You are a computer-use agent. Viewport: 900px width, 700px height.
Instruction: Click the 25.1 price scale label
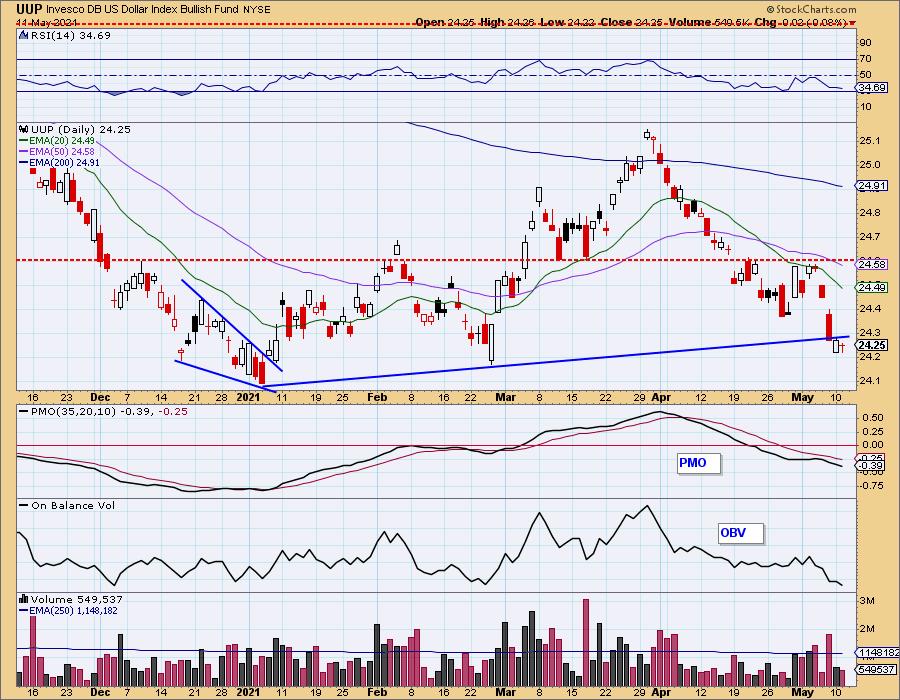coord(870,141)
